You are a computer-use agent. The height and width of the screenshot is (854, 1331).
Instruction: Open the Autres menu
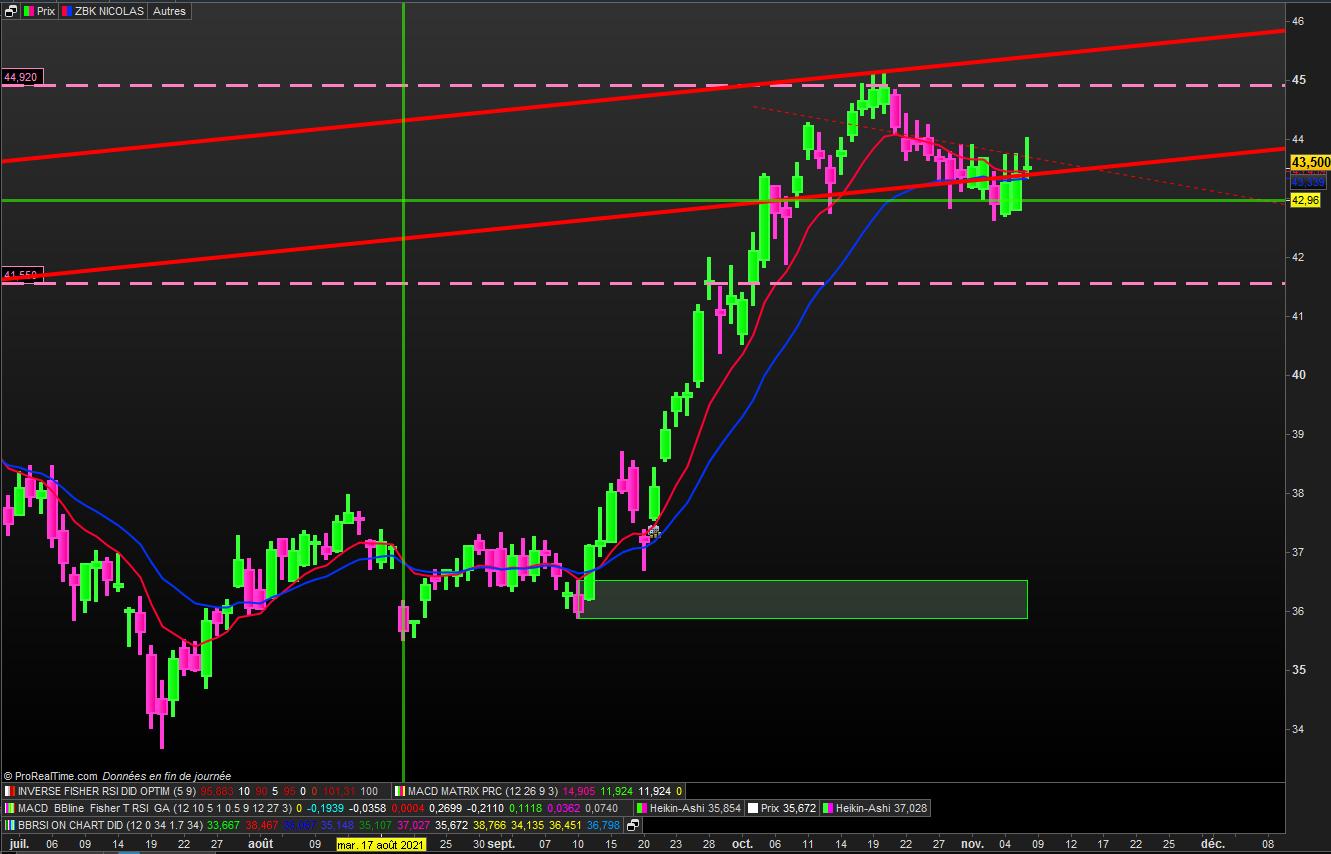pos(169,11)
